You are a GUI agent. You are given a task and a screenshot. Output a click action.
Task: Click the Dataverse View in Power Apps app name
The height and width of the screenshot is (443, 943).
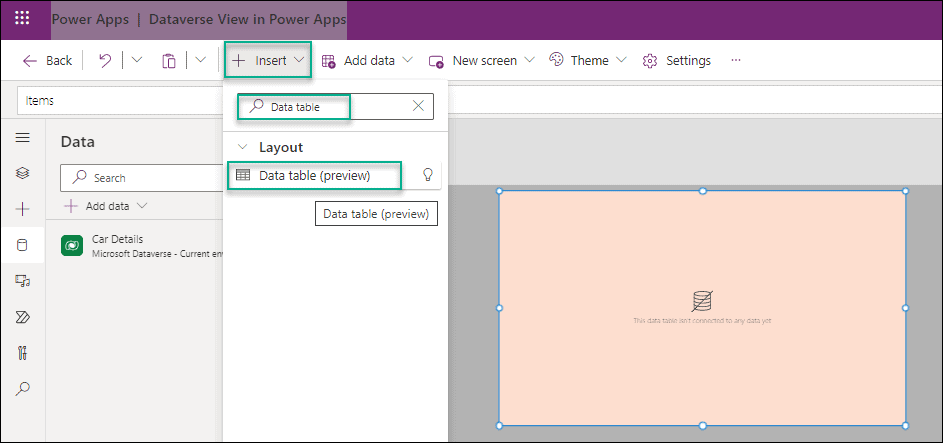248,19
